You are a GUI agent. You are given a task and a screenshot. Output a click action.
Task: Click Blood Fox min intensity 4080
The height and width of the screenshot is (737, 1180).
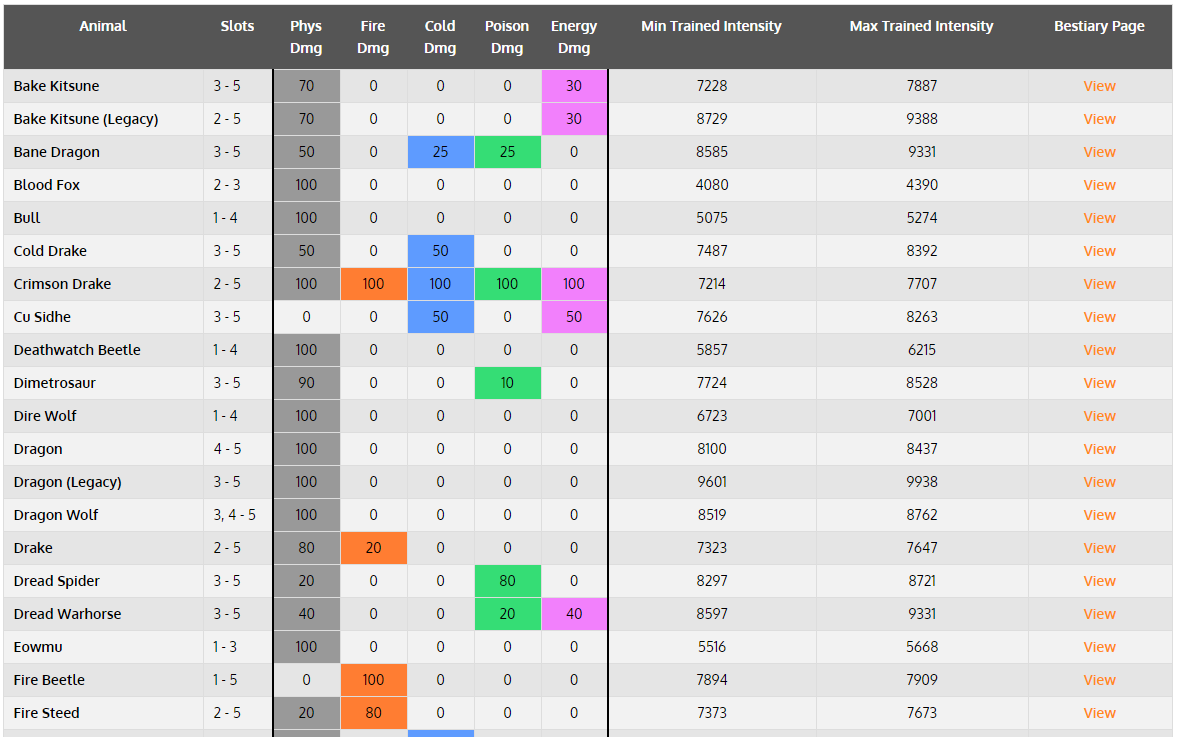711,185
